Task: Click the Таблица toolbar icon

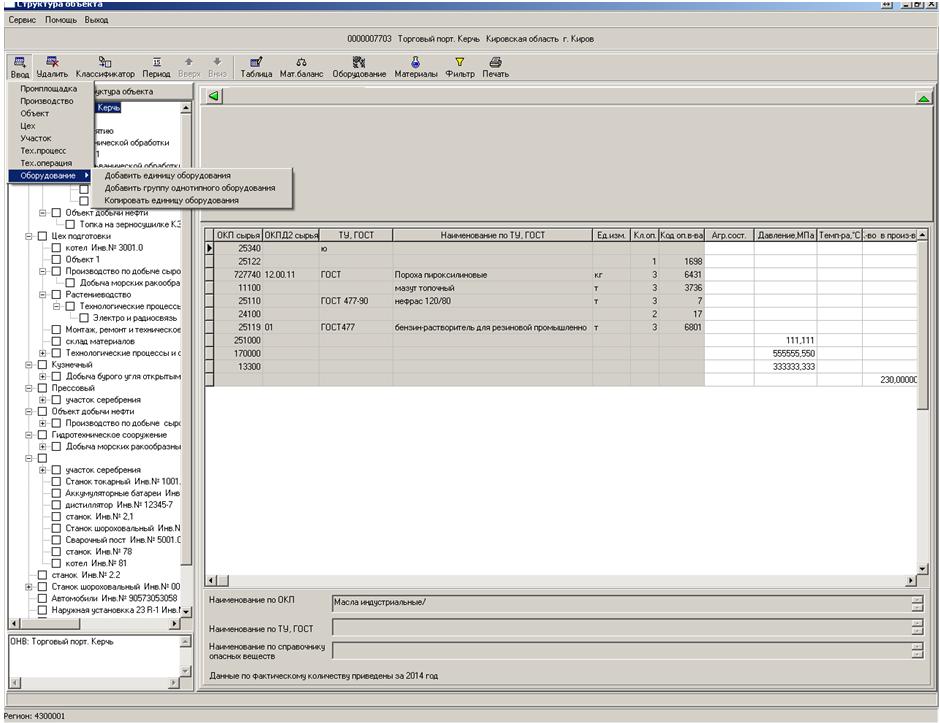Action: [256, 62]
